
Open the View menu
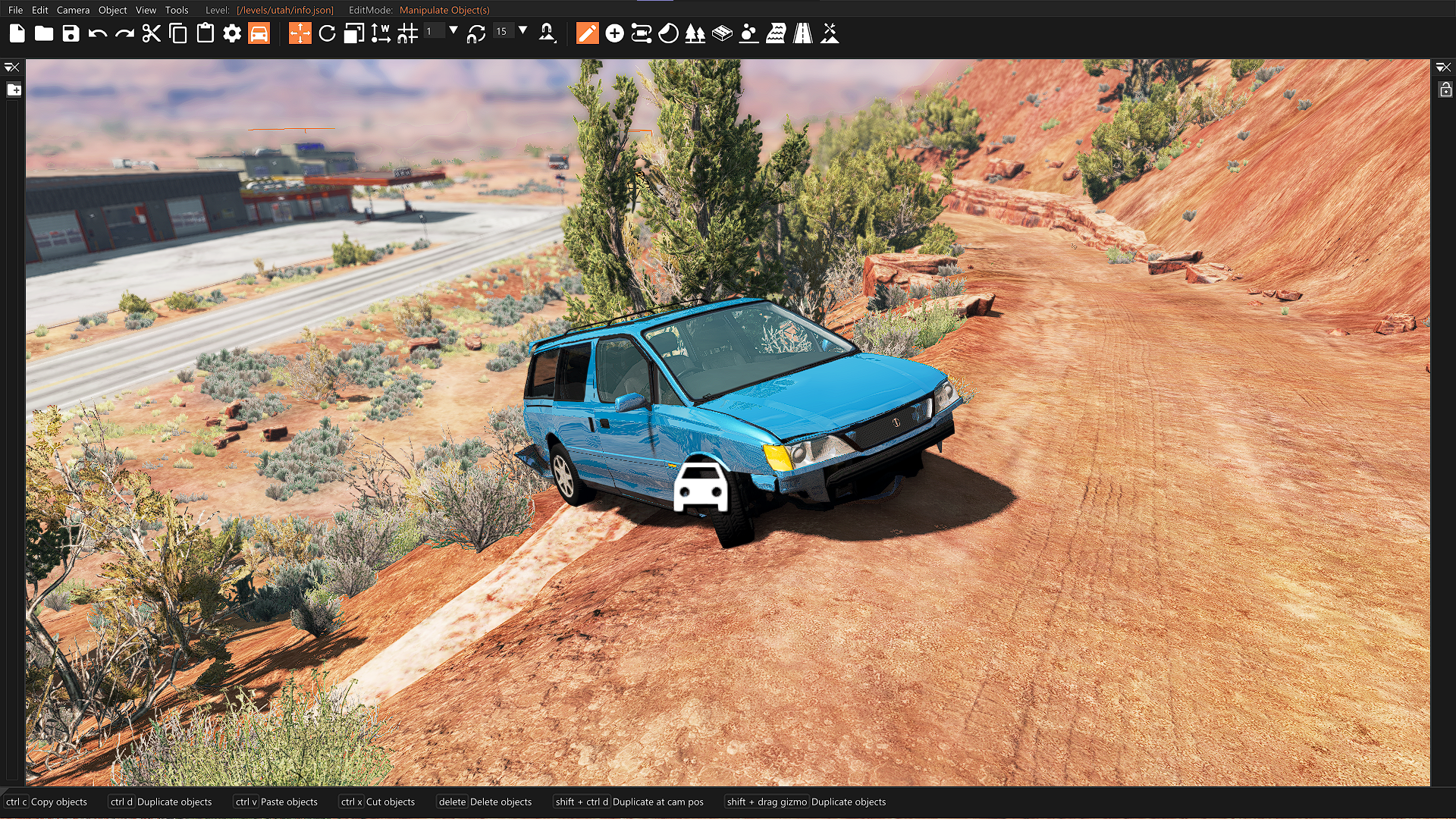coord(146,10)
